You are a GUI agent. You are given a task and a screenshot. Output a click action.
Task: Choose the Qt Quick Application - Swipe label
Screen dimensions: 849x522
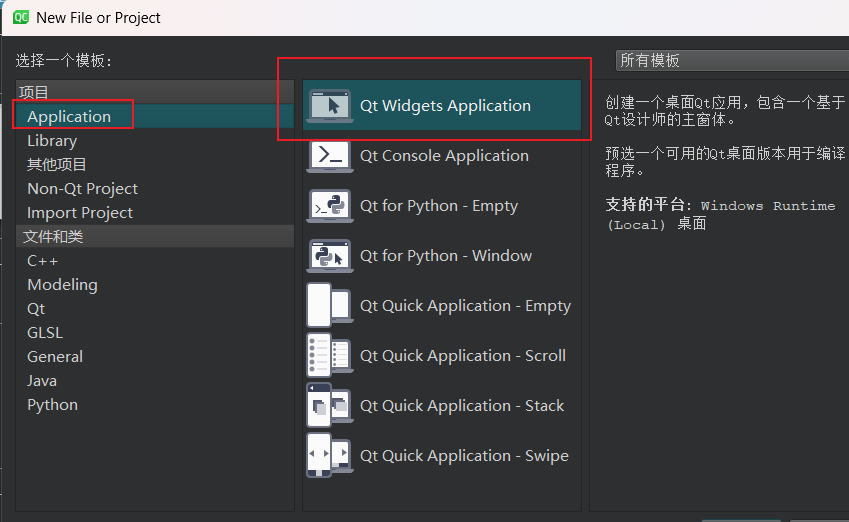pos(464,456)
